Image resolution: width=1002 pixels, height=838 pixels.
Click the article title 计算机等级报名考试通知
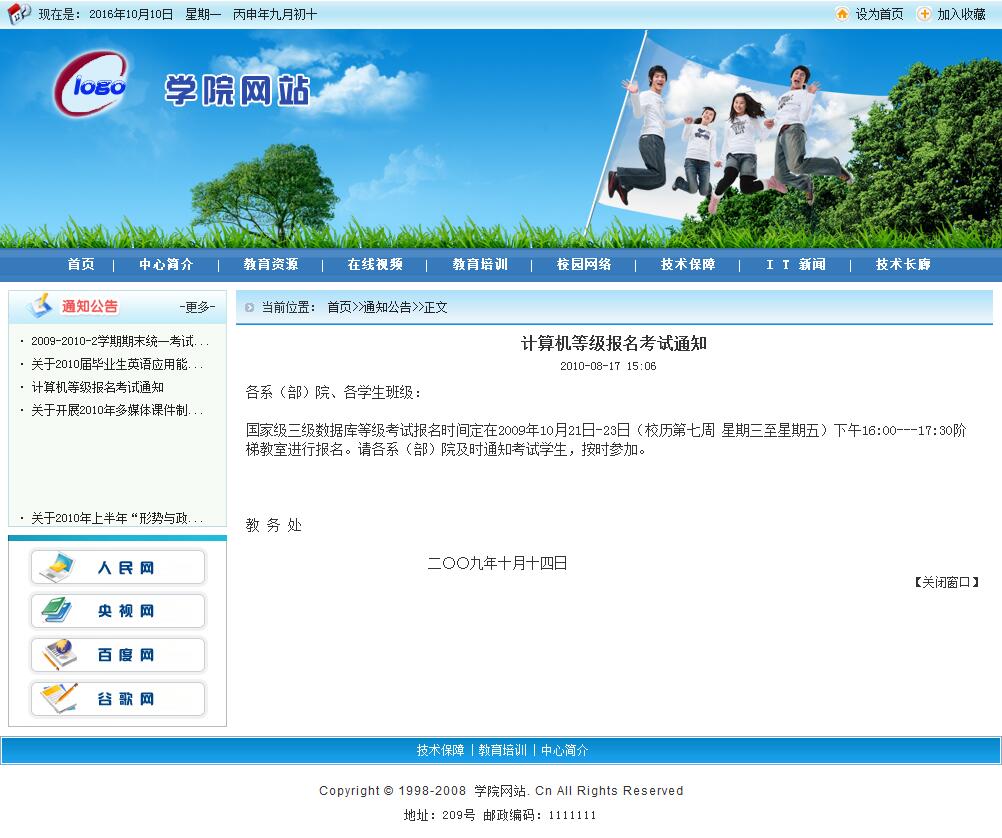coord(613,344)
